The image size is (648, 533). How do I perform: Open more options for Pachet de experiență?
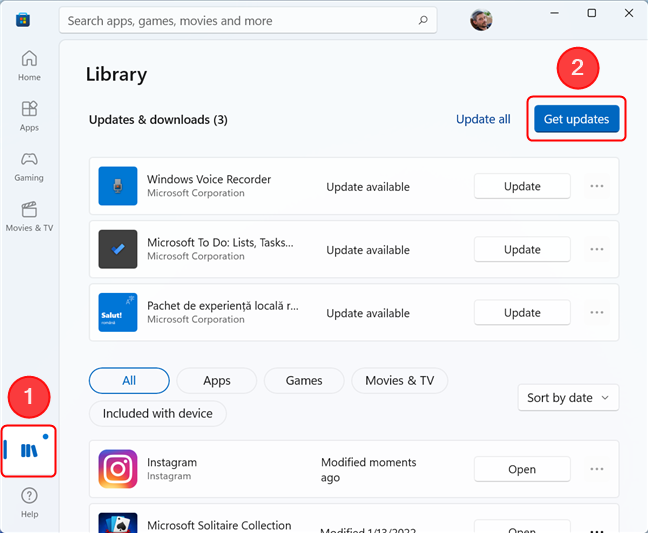tap(597, 312)
